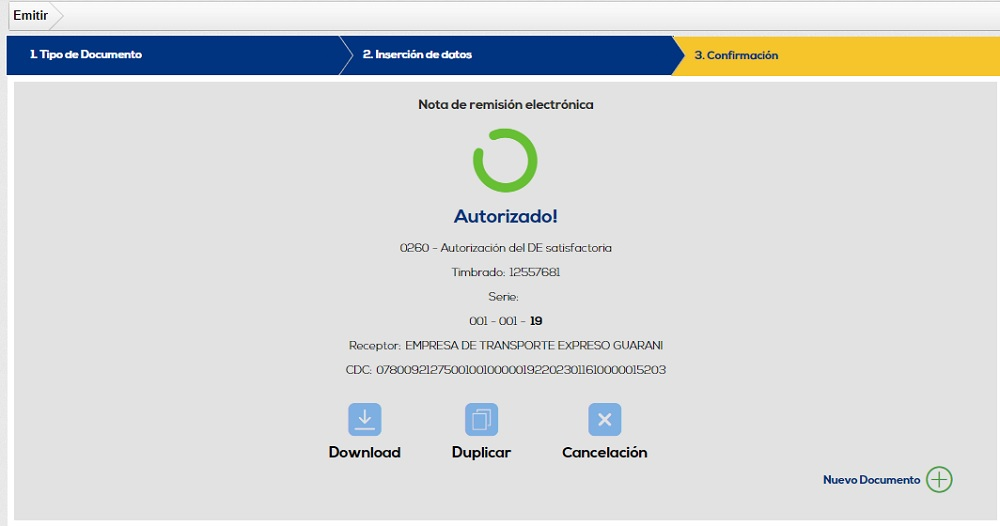Click the Nota de remisión electrónica title

coord(505,104)
